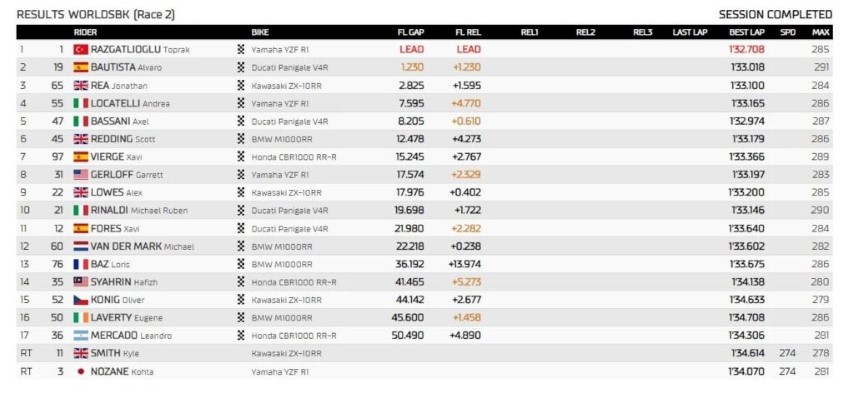Select the BEST LAP column header
This screenshot has height=394, width=854.
747,32
